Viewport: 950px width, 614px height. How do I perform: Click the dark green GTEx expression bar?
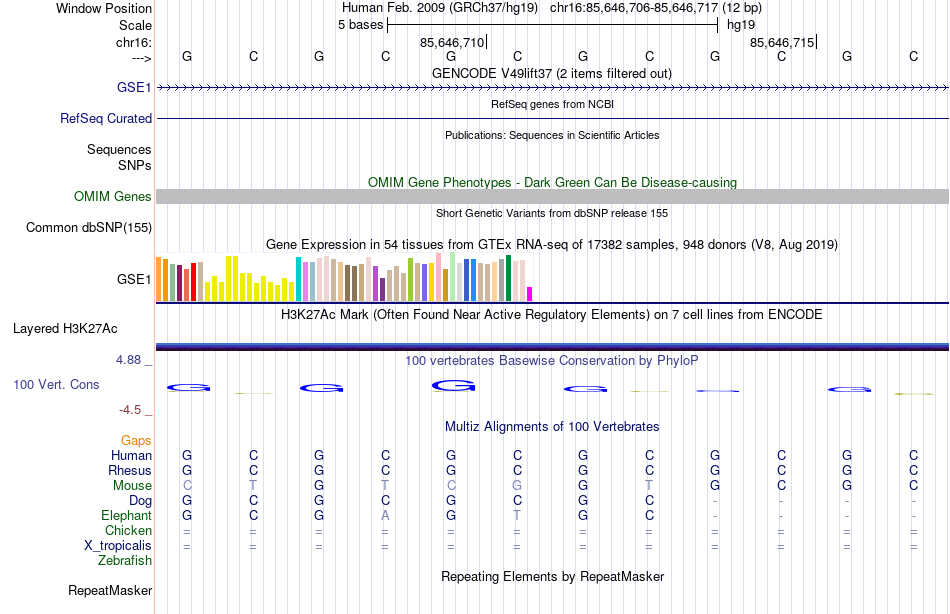click(x=508, y=278)
